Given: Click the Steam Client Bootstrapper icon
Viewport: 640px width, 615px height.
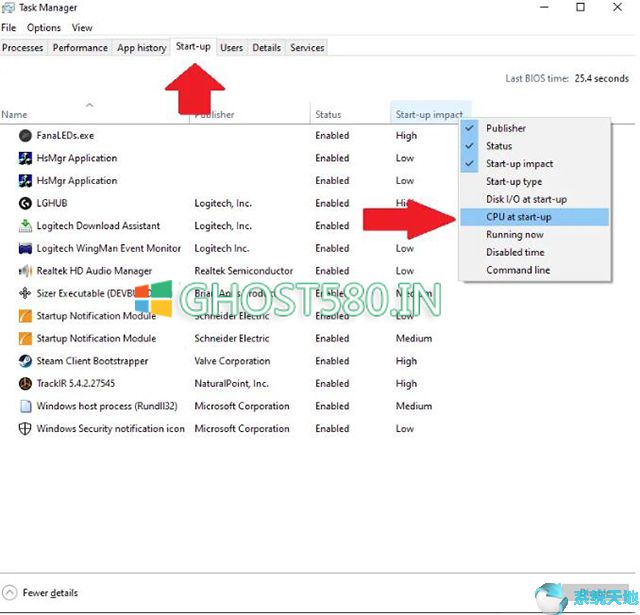Looking at the screenshot, I should (25, 361).
